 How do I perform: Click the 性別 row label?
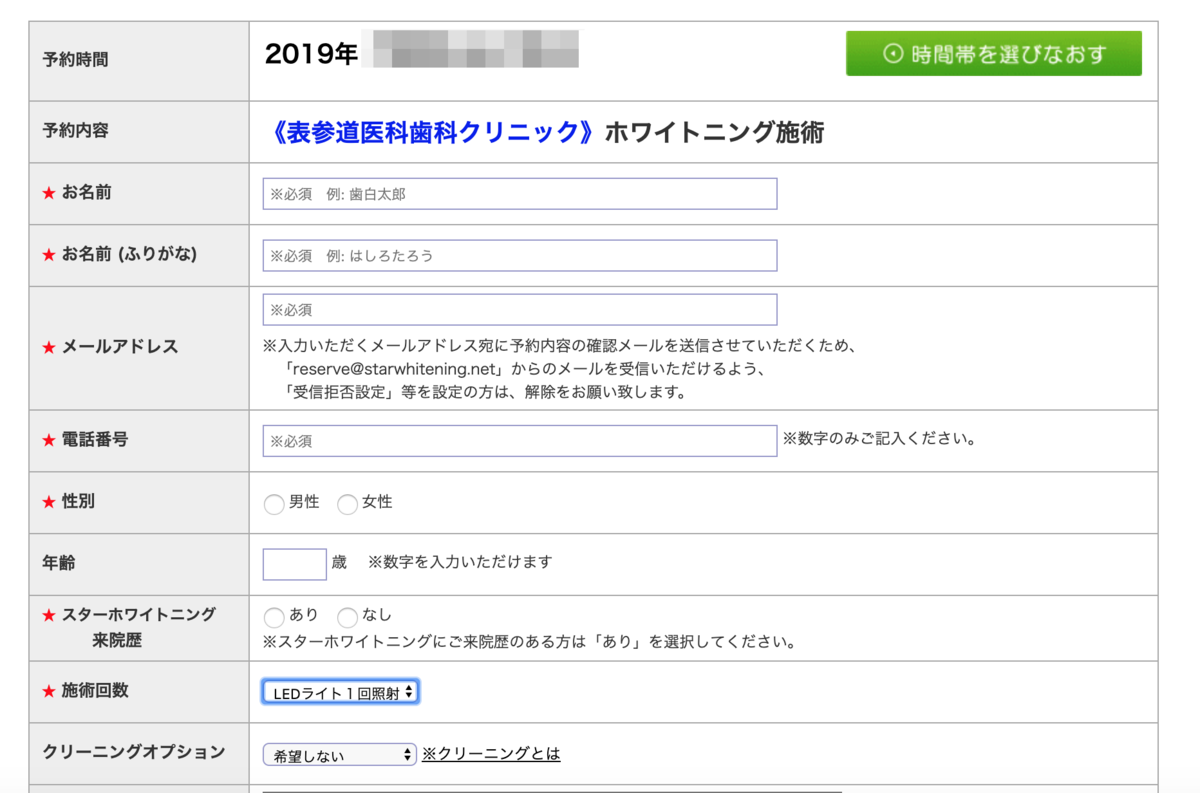78,502
